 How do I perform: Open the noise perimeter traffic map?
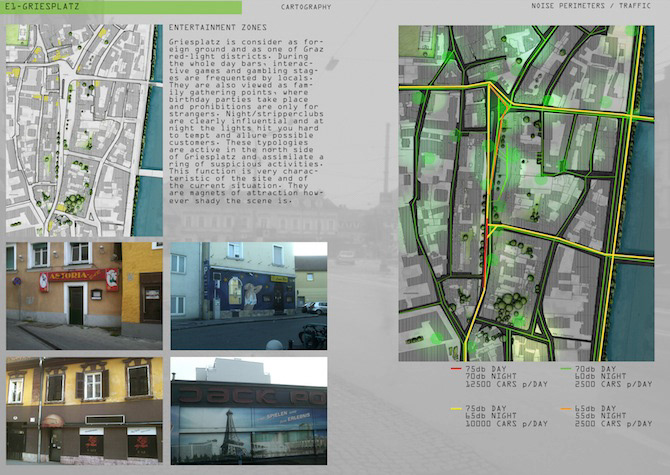526,193
